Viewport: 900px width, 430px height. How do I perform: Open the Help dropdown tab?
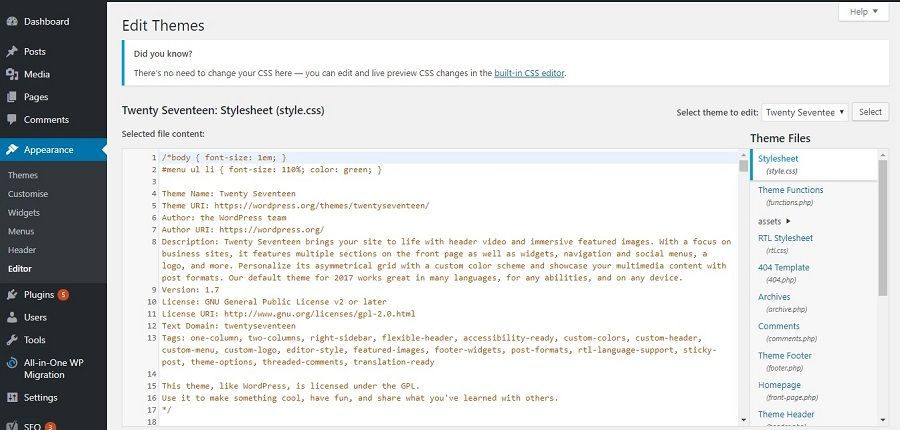coord(863,12)
